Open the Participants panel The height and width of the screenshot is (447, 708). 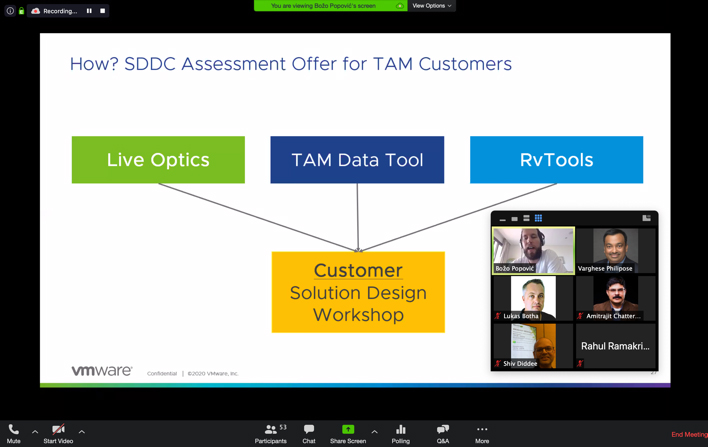[x=270, y=433]
